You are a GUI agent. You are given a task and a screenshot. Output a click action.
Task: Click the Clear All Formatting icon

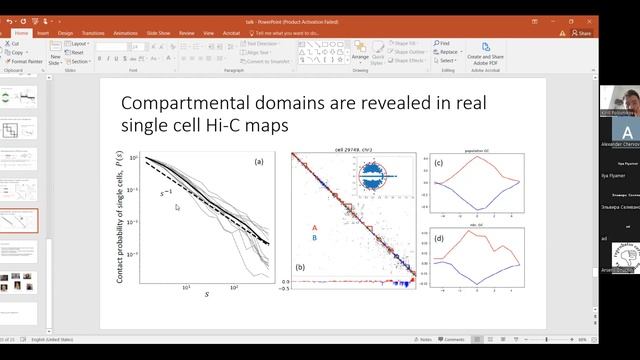click(x=172, y=47)
